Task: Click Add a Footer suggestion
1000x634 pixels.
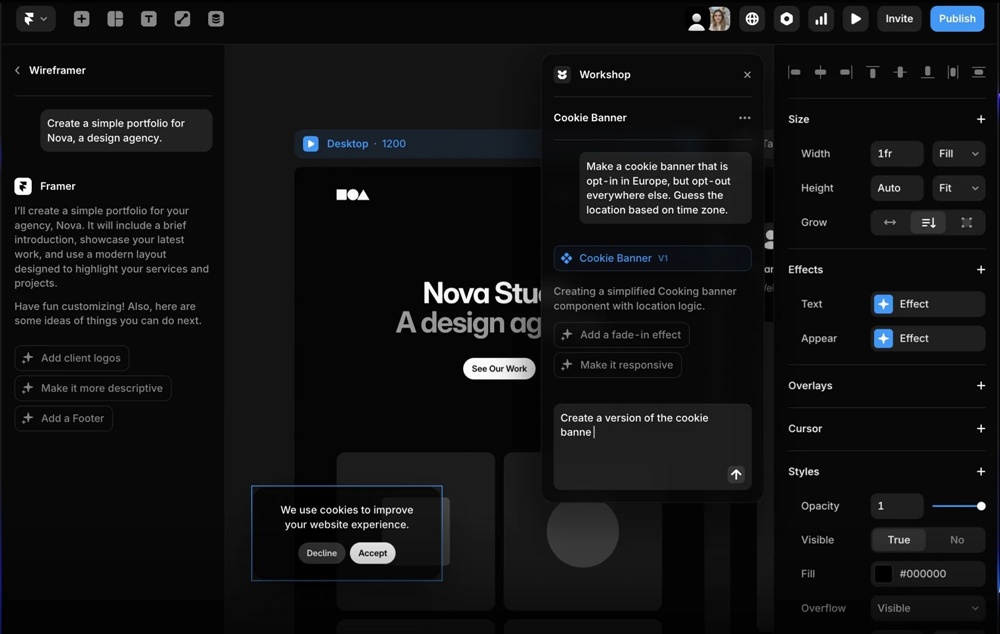Action: point(64,418)
